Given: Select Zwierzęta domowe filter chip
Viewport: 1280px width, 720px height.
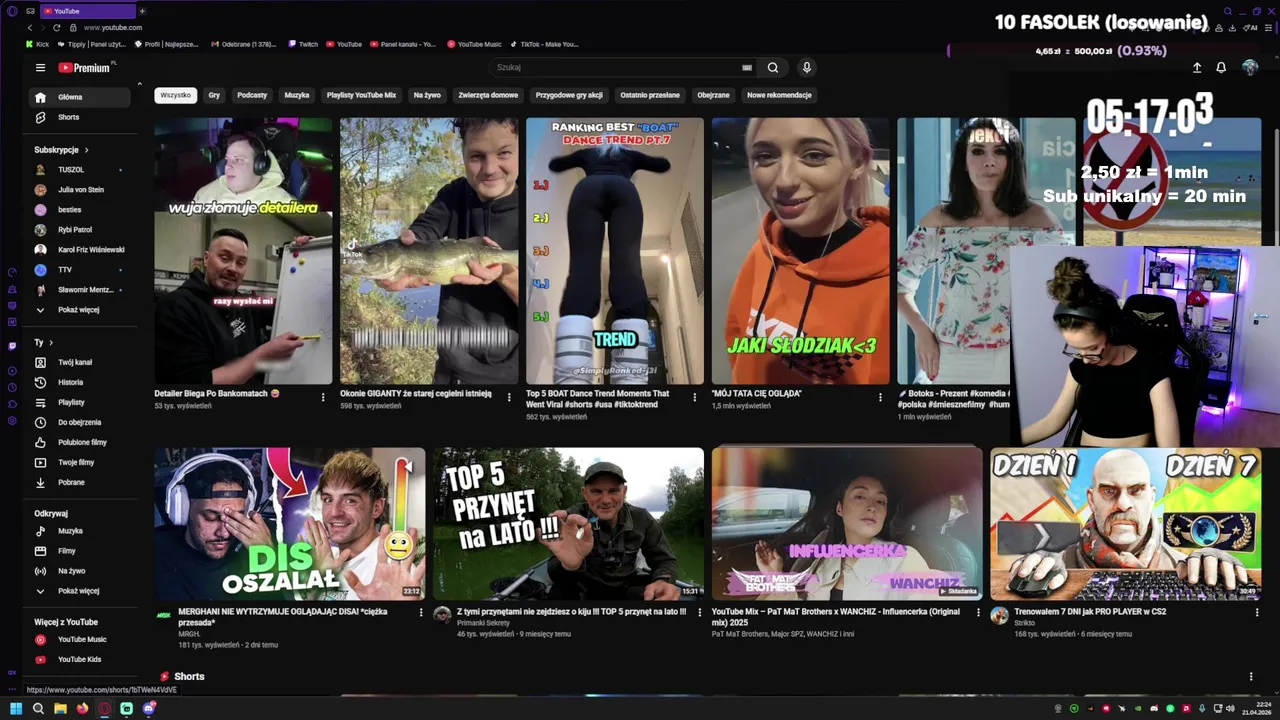Looking at the screenshot, I should 488,95.
